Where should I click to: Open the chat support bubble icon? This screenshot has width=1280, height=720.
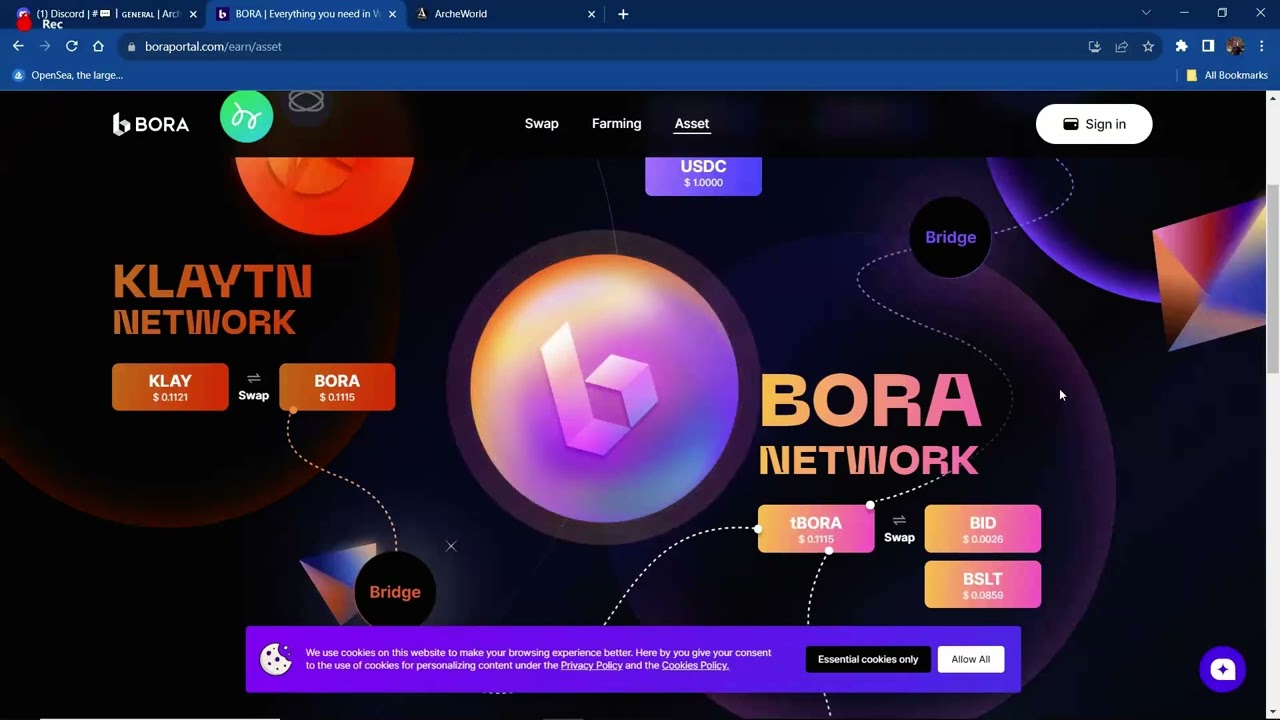(x=1222, y=669)
